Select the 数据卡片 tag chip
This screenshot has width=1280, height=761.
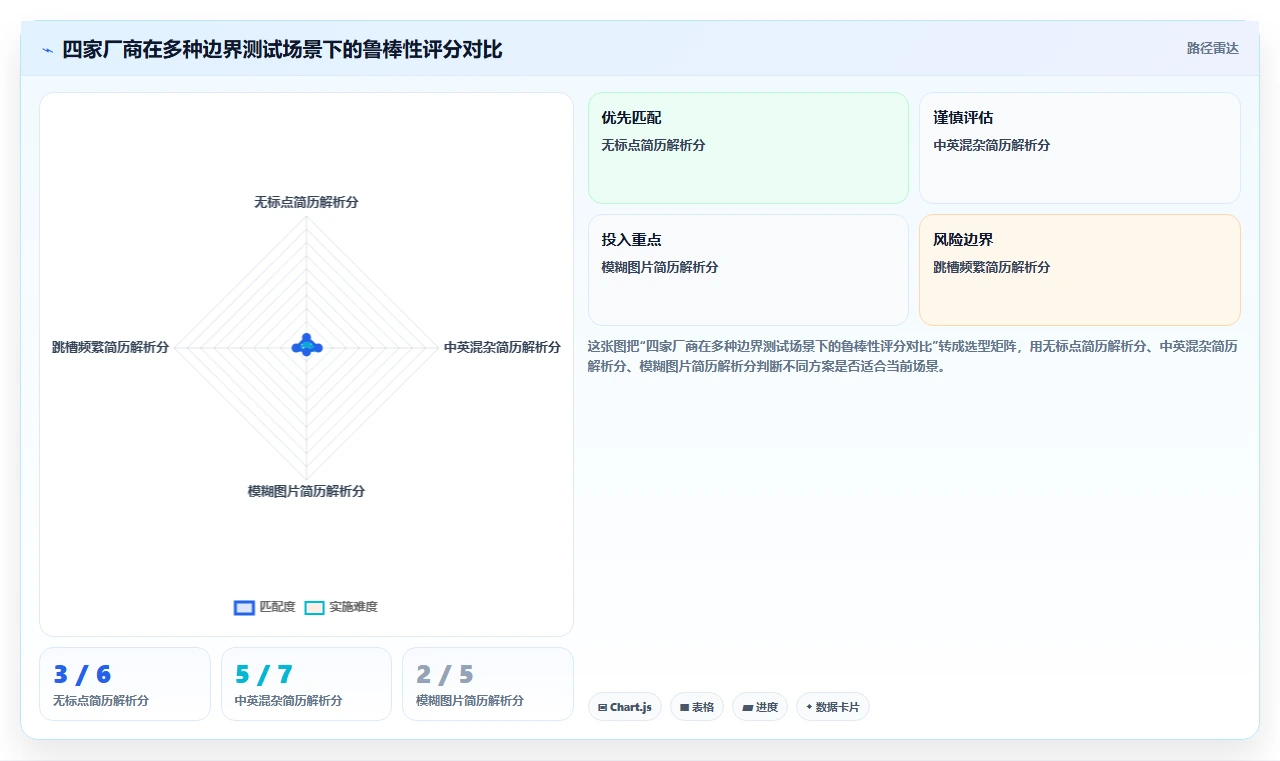pyautogui.click(x=832, y=707)
